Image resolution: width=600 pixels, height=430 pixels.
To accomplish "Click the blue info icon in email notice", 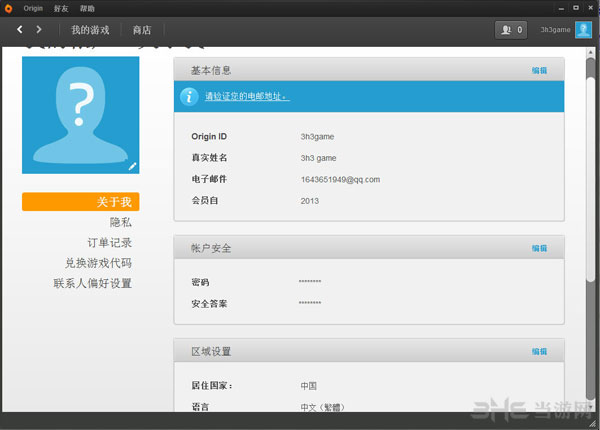I will (187, 96).
